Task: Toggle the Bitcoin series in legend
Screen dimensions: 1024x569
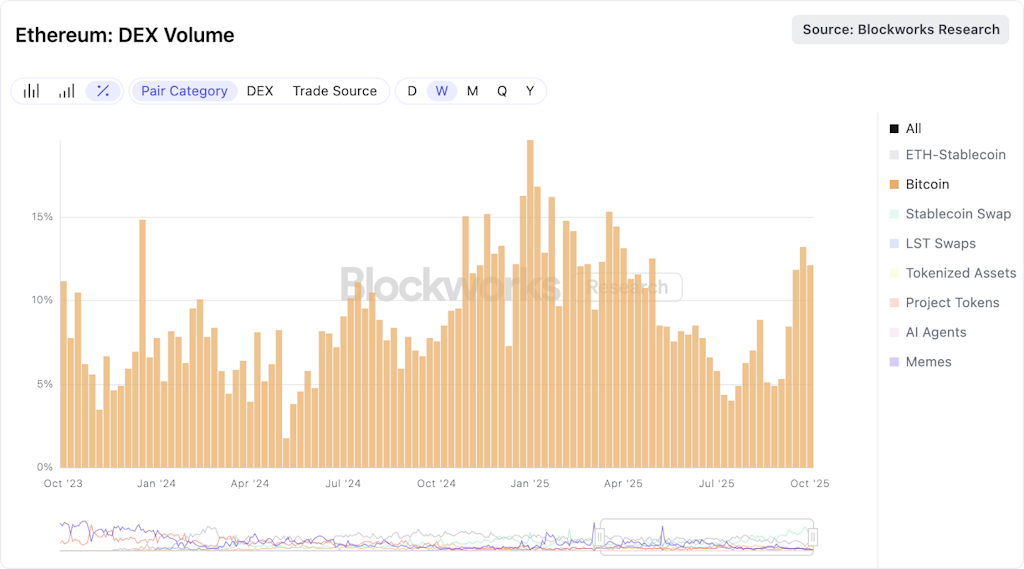Action: tap(919, 184)
